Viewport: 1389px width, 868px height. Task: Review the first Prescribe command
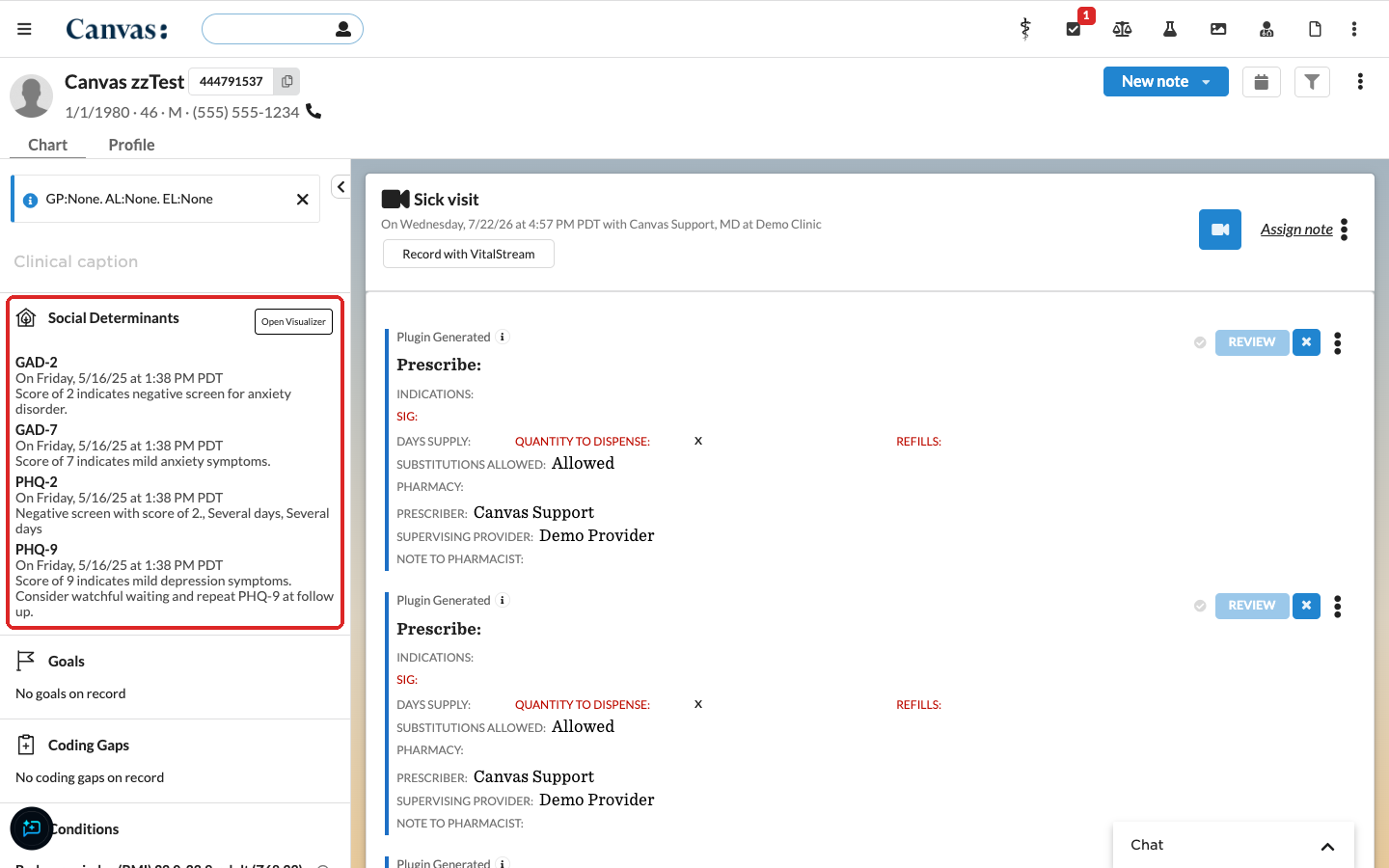click(1252, 342)
